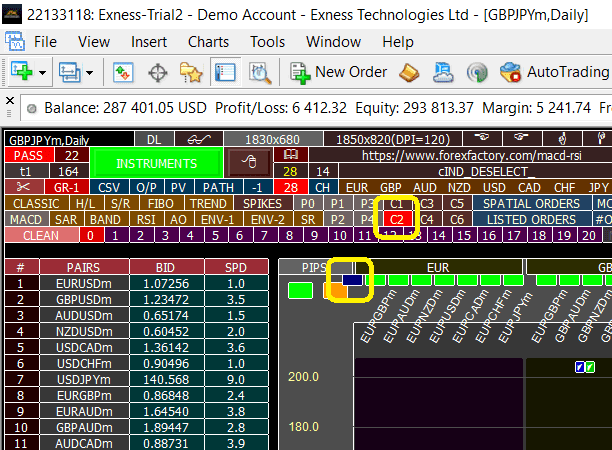The image size is (612, 450).
Task: Toggle the Terminal panel icon
Action: [225, 72]
